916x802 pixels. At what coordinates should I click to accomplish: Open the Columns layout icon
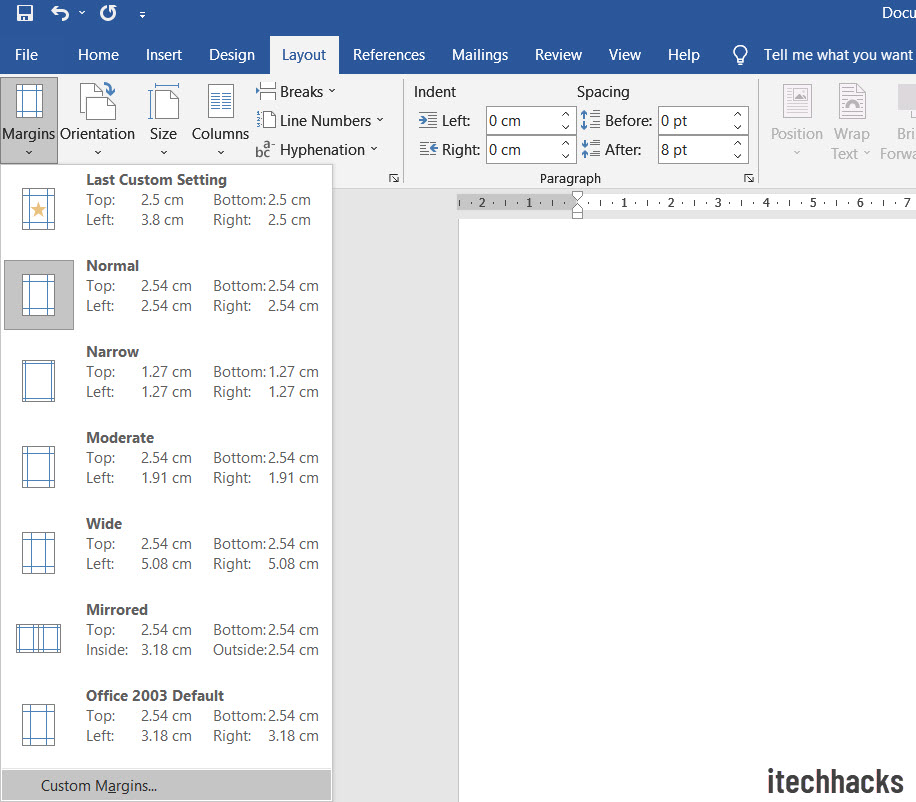click(220, 120)
